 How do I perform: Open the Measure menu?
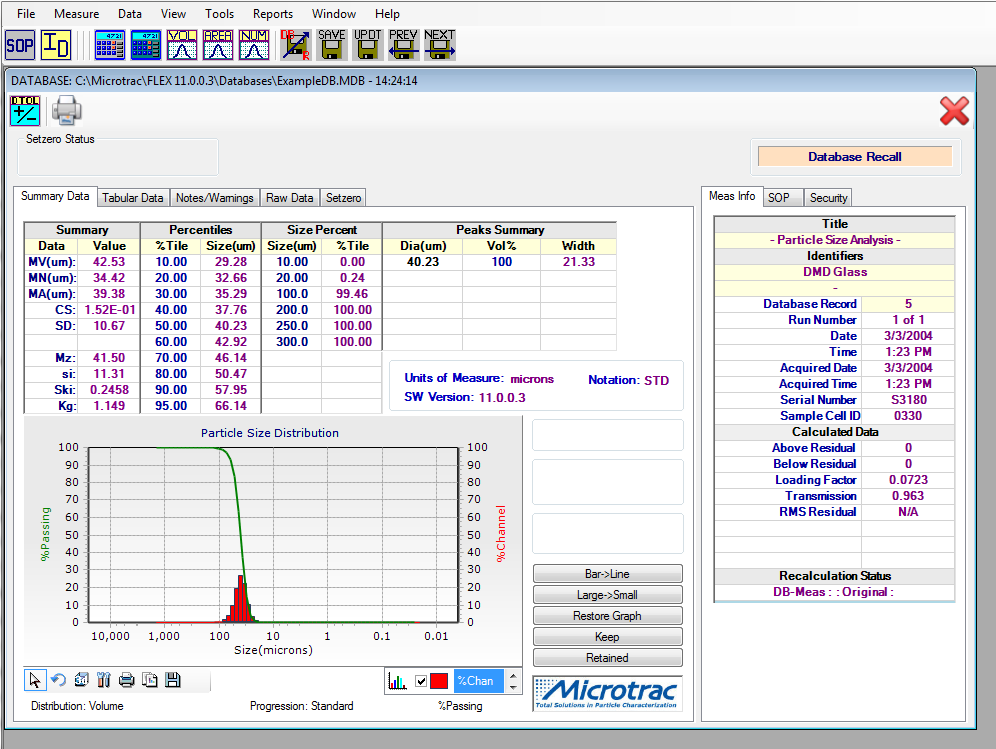point(76,13)
